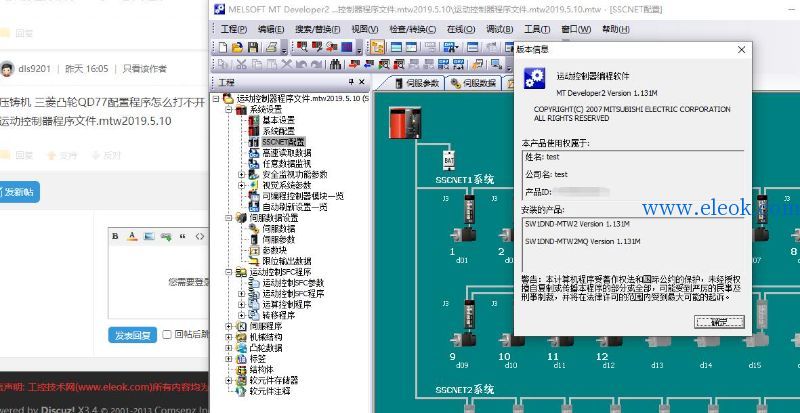Click the BAT battery unit in the diagram
Image resolution: width=800 pixels, height=413 pixels.
tap(448, 160)
